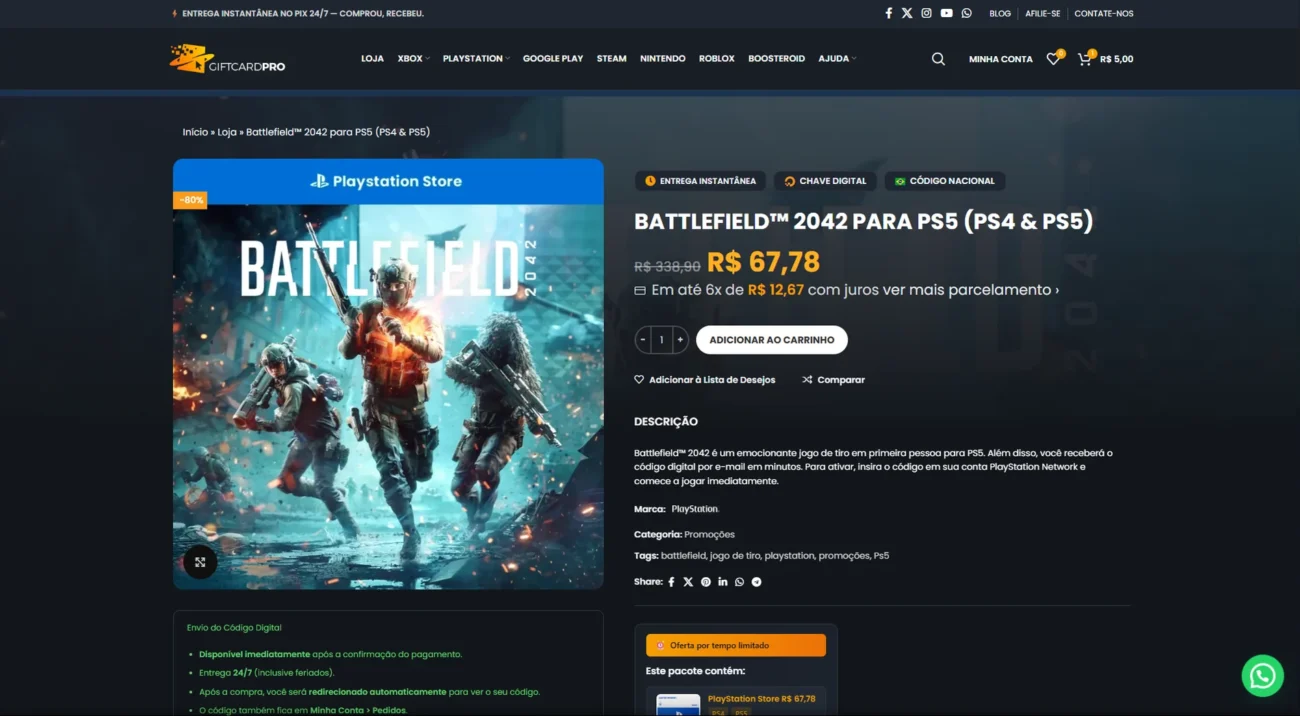Share product on WhatsApp

740,582
